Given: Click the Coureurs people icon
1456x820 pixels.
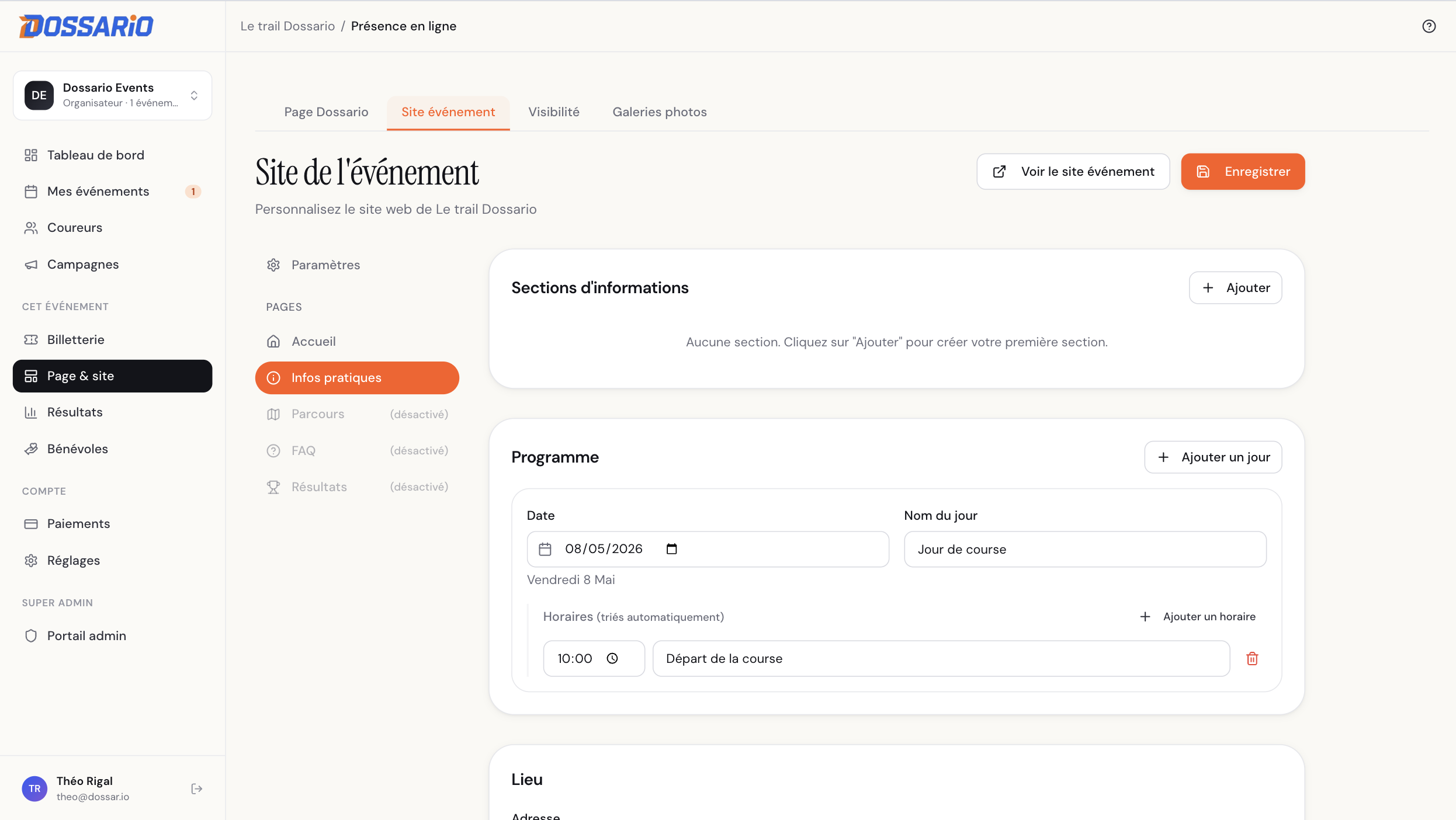Looking at the screenshot, I should tap(31, 228).
